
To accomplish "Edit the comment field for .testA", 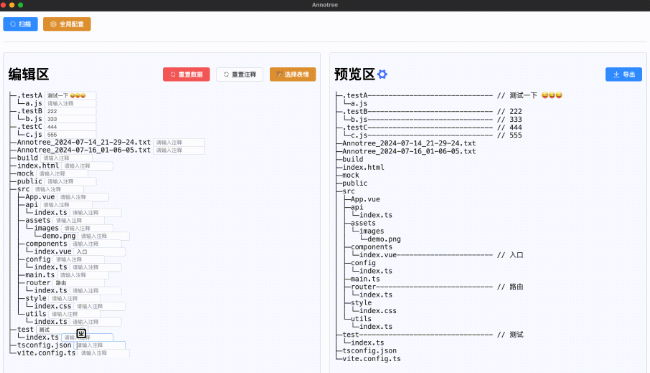I will pyautogui.click(x=70, y=95).
